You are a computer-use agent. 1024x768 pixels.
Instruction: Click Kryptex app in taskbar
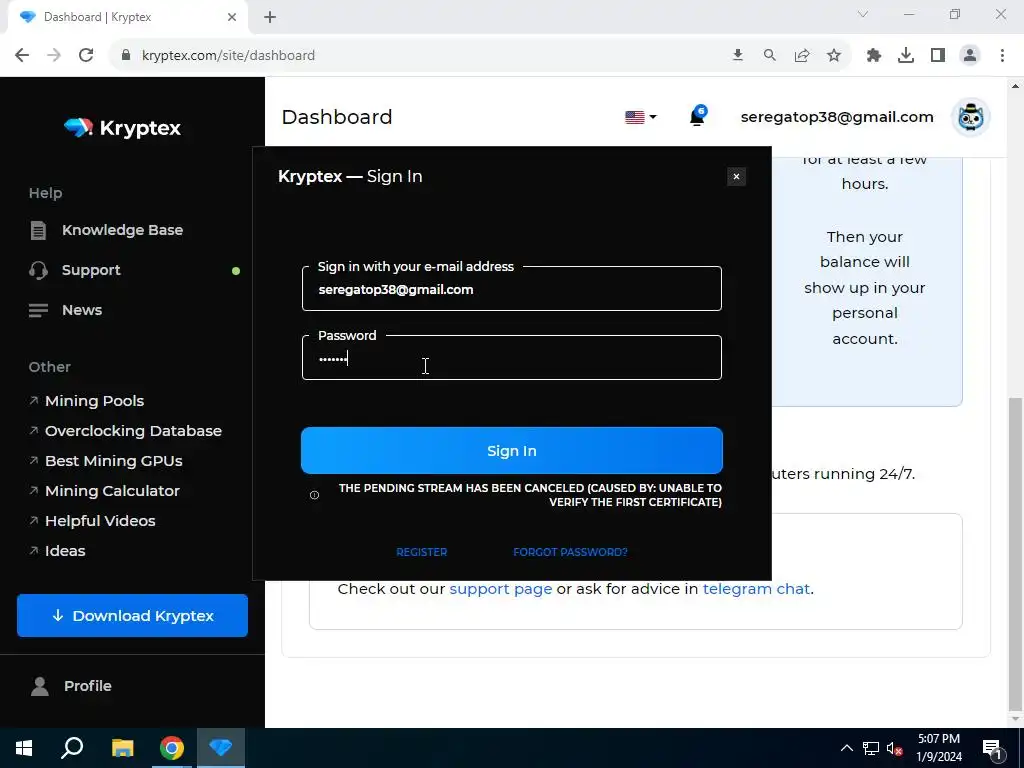[x=221, y=748]
